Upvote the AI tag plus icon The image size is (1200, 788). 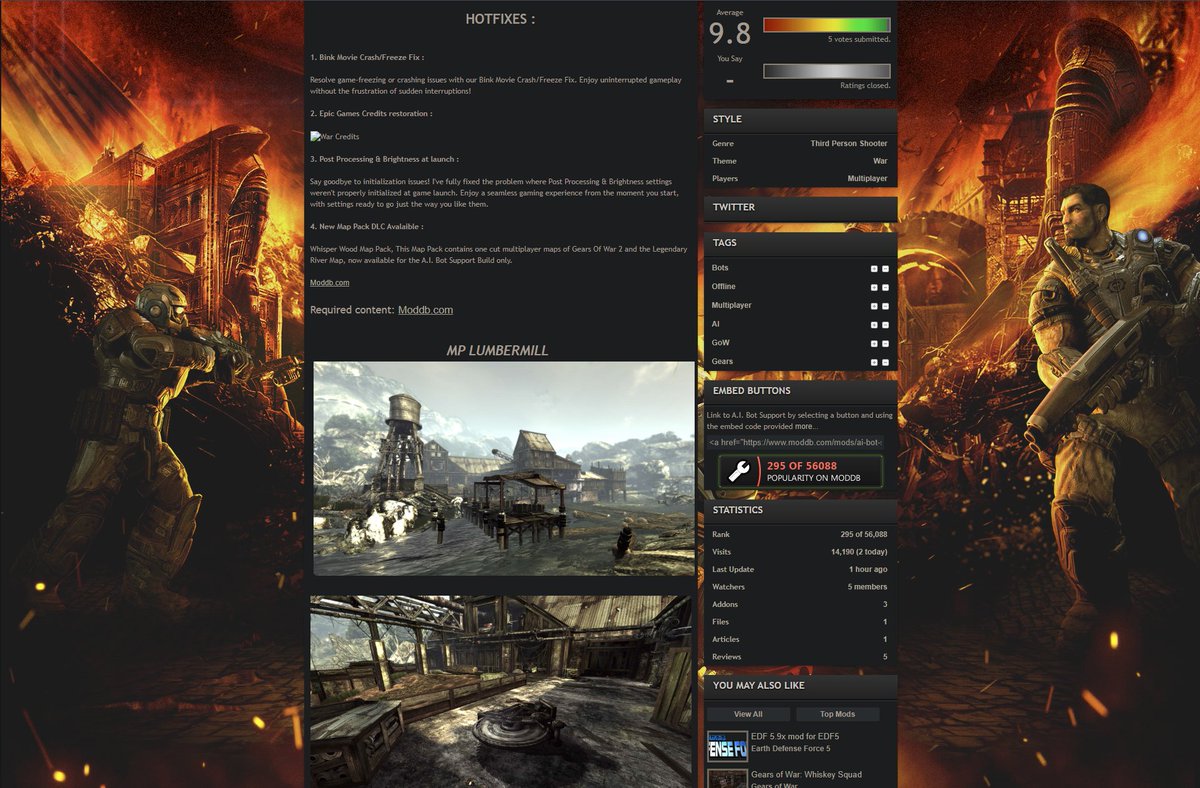pyautogui.click(x=873, y=325)
